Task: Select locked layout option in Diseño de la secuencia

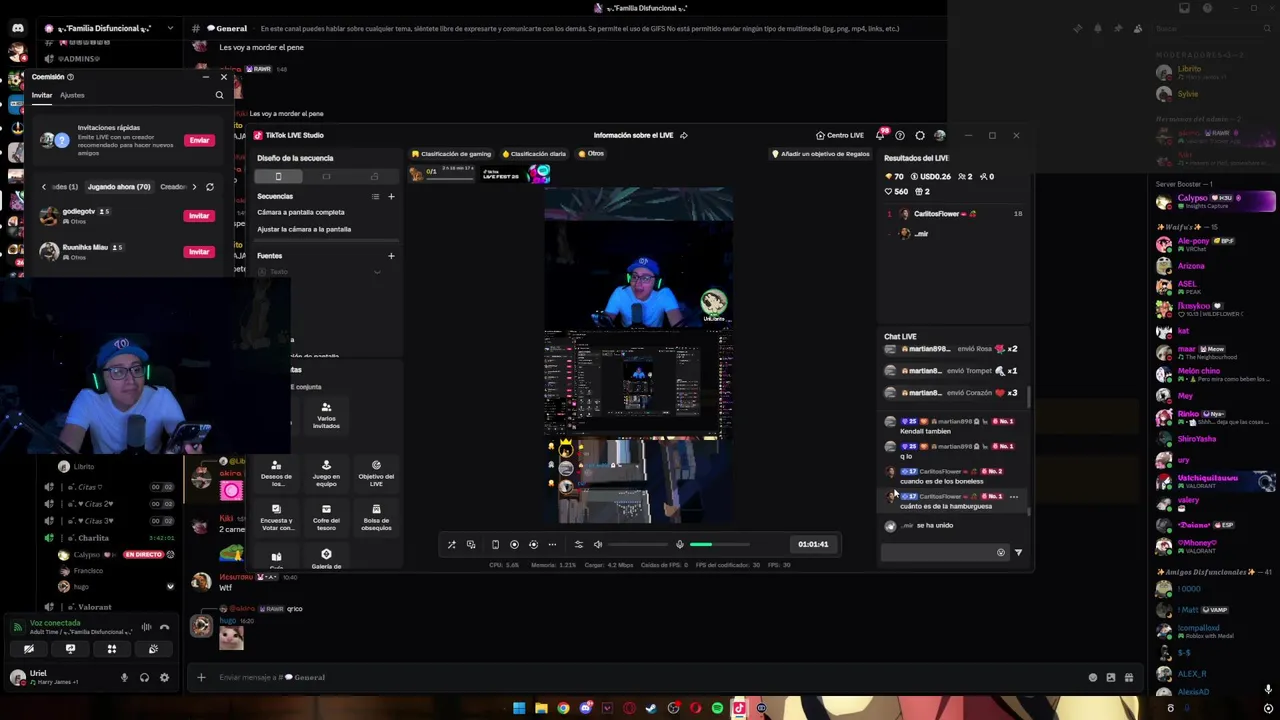Action: click(x=374, y=177)
